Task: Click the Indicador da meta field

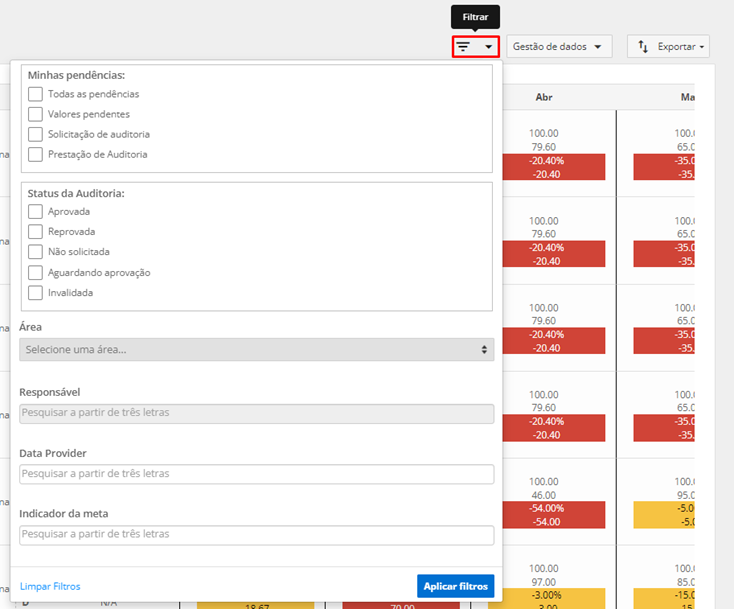Action: 256,534
